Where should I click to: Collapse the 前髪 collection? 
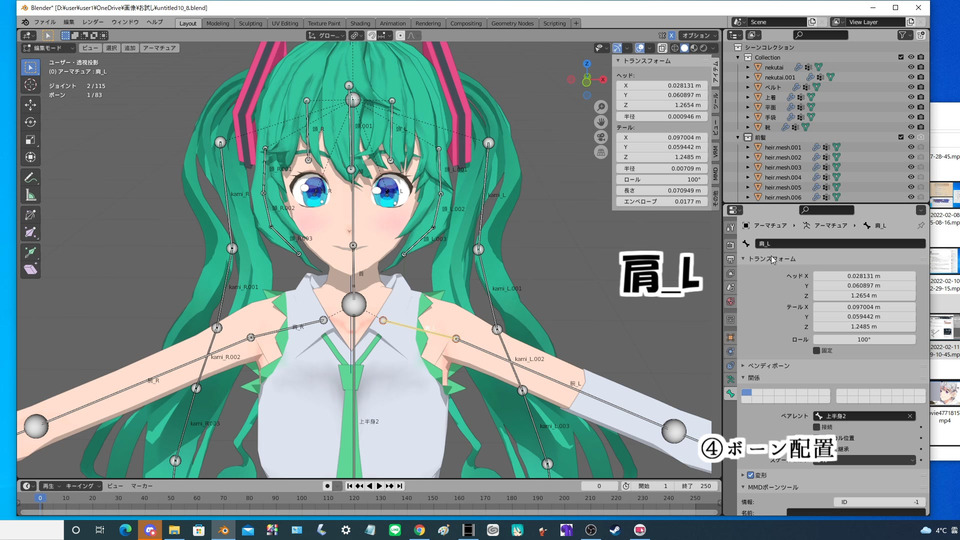pyautogui.click(x=738, y=137)
